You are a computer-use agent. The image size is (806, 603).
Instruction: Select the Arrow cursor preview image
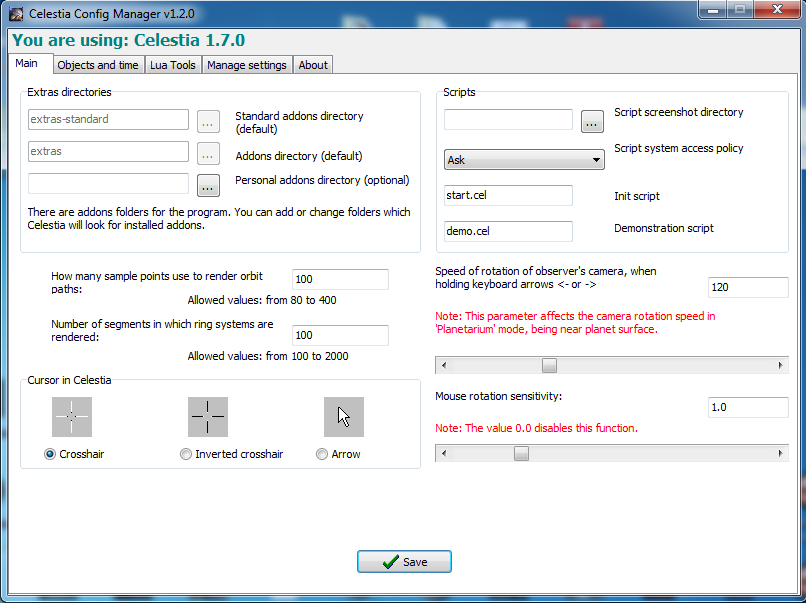pos(344,417)
